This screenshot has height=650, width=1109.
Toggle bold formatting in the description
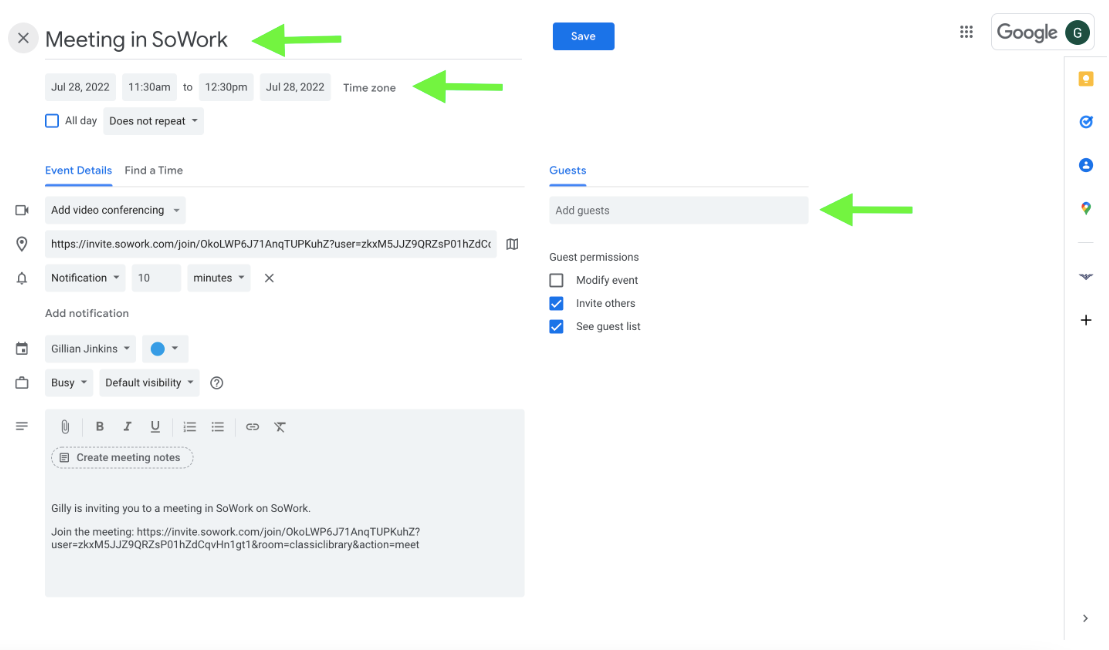coord(100,426)
